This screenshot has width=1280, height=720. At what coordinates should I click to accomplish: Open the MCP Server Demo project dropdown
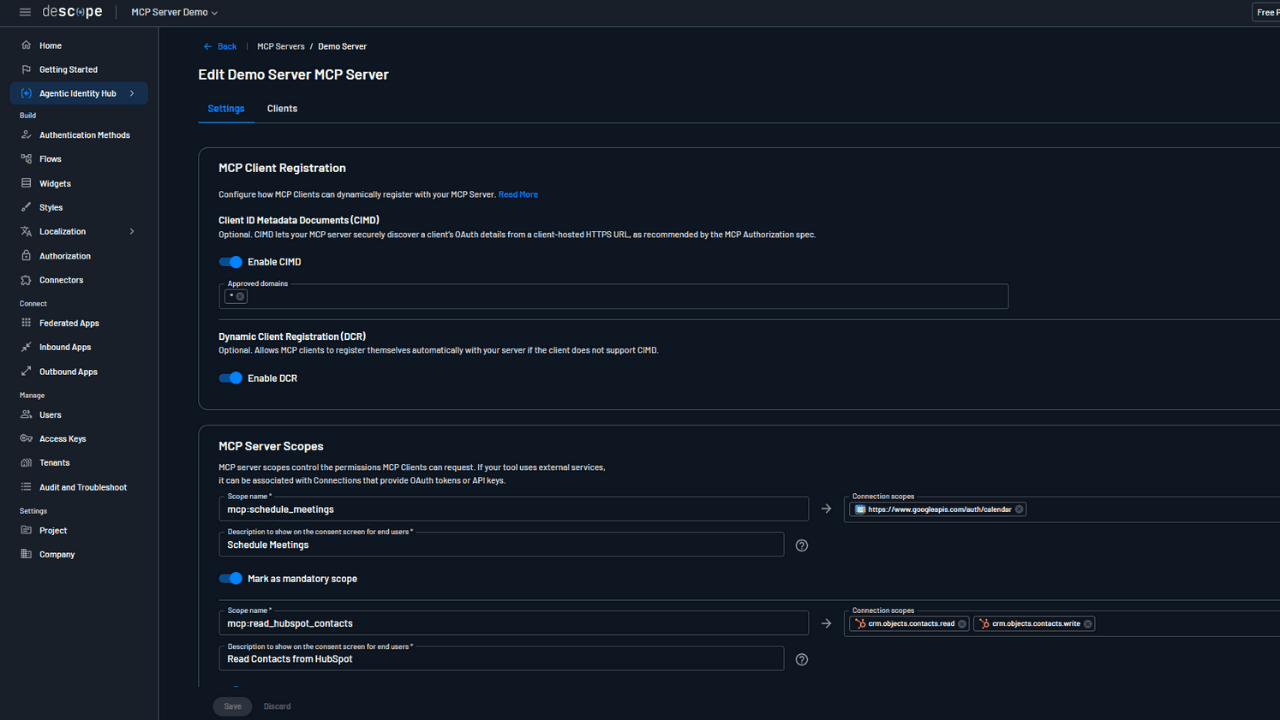click(174, 12)
